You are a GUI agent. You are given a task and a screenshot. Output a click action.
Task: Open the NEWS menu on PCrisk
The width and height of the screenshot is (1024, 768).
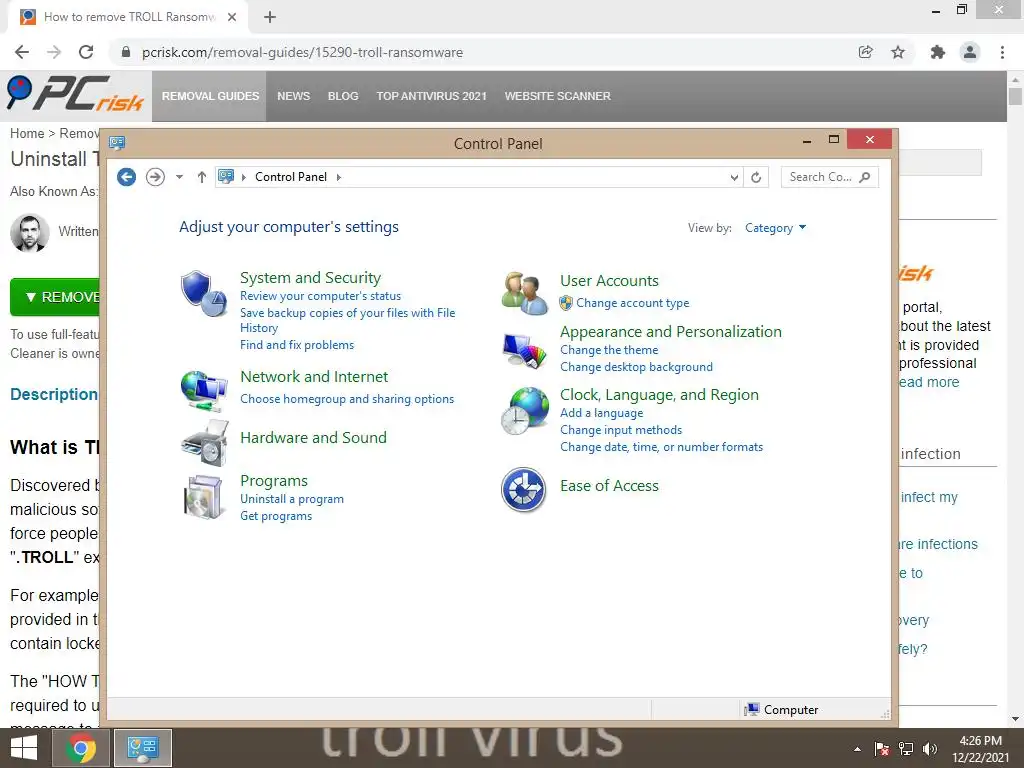pos(293,96)
